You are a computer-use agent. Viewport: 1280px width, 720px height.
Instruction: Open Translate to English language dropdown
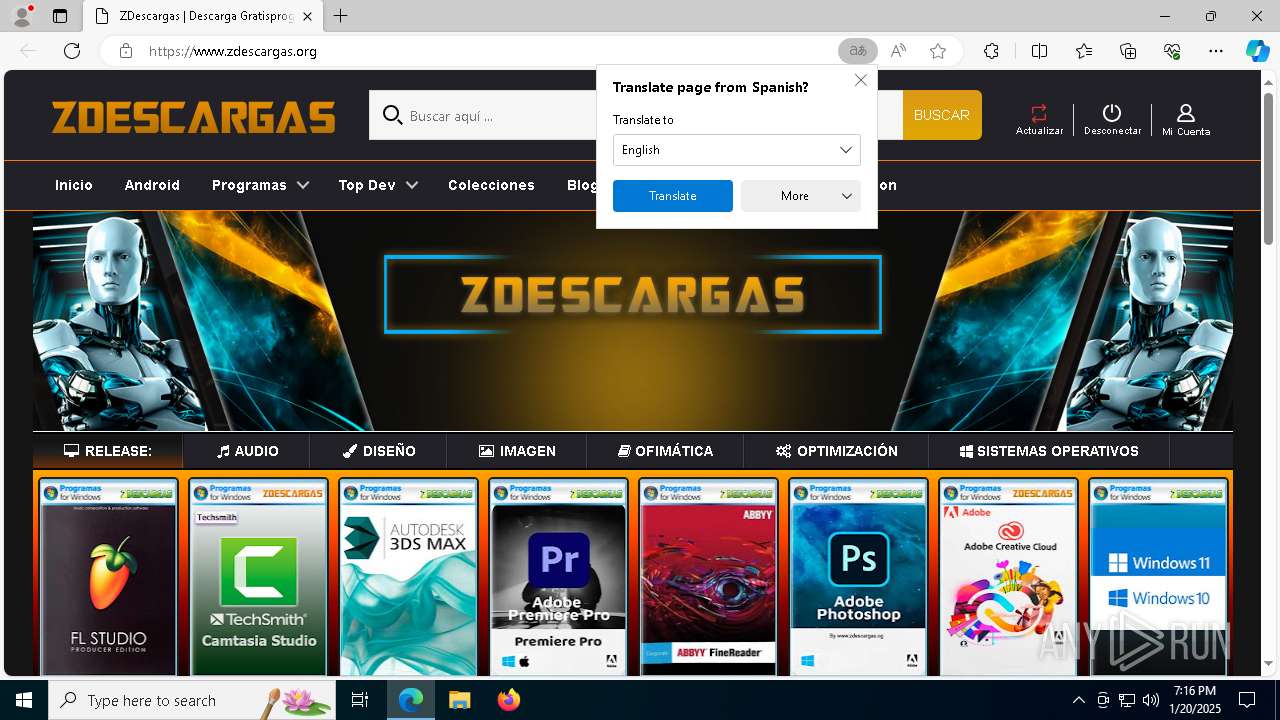pos(736,150)
